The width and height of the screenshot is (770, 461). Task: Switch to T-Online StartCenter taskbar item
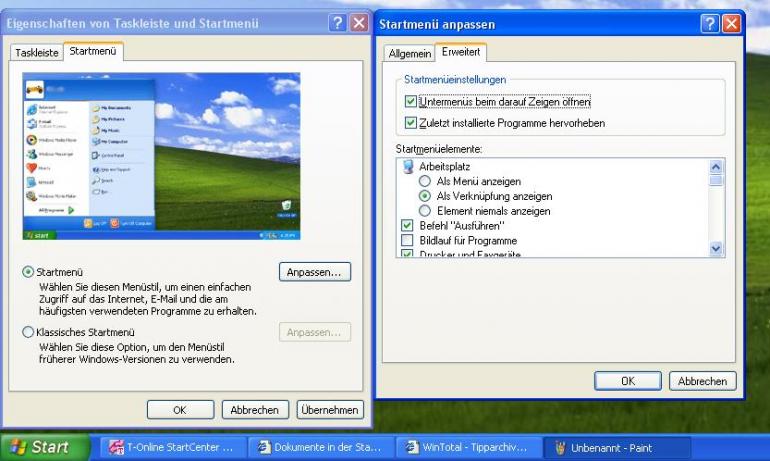coord(173,448)
